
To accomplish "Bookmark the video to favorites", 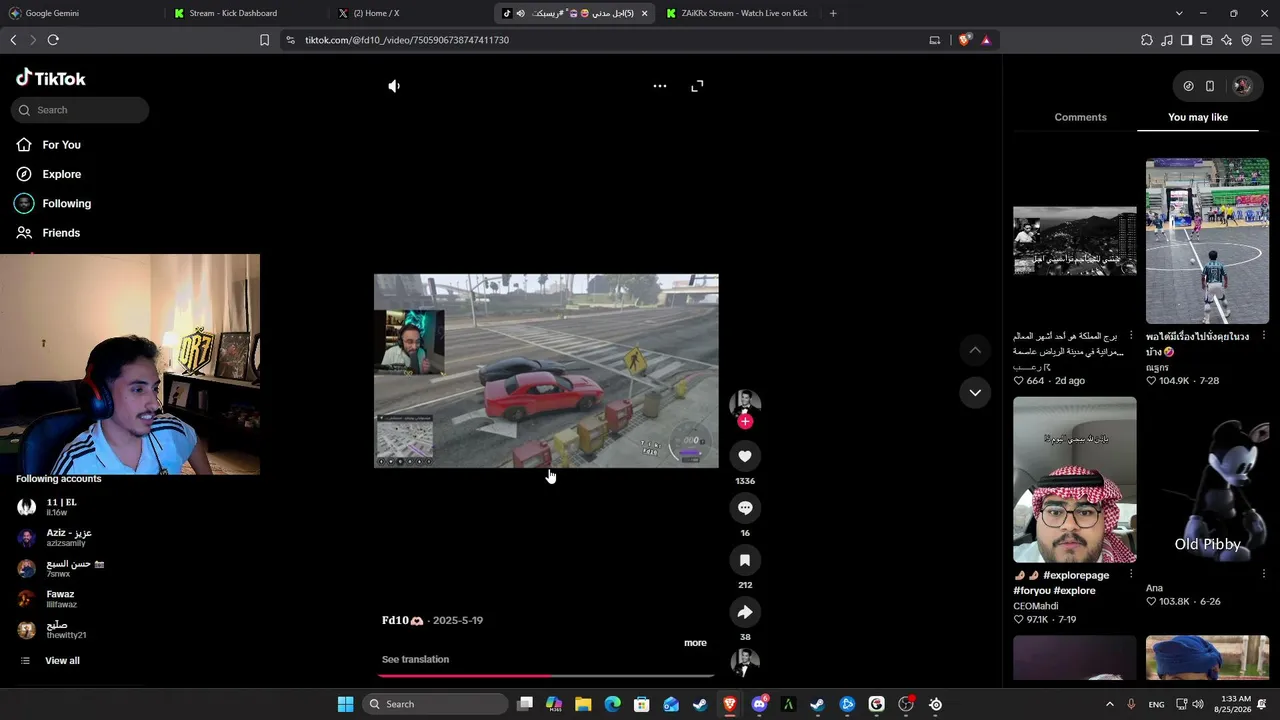I will (745, 560).
